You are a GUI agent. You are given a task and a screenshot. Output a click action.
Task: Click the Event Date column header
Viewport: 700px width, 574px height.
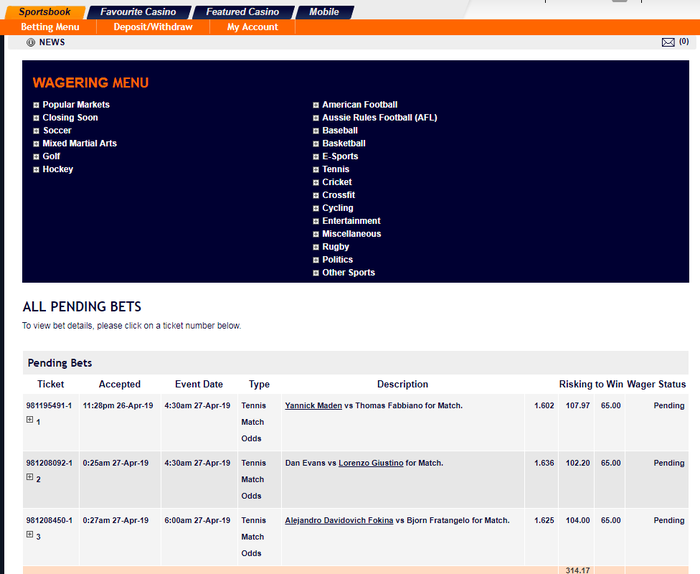tap(199, 384)
